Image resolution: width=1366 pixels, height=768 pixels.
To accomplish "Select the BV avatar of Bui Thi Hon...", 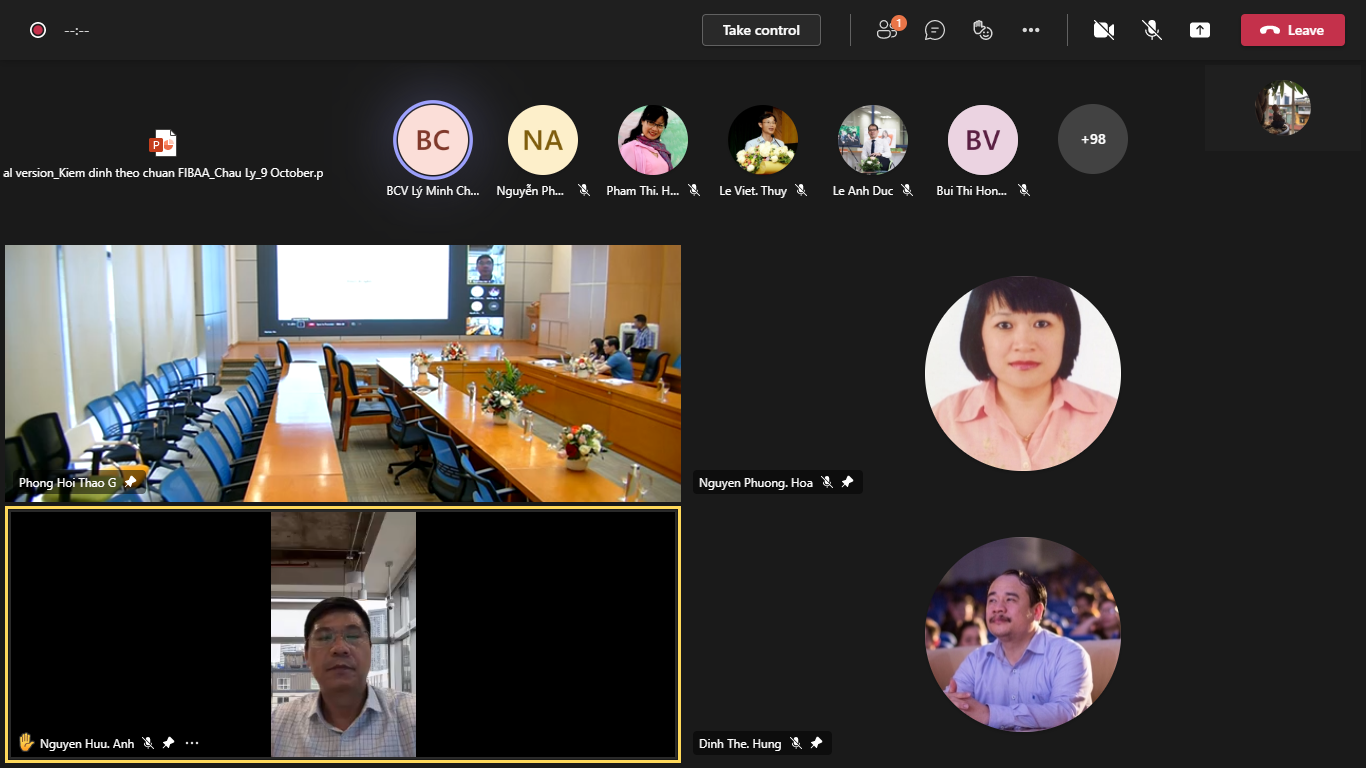I will (x=983, y=140).
